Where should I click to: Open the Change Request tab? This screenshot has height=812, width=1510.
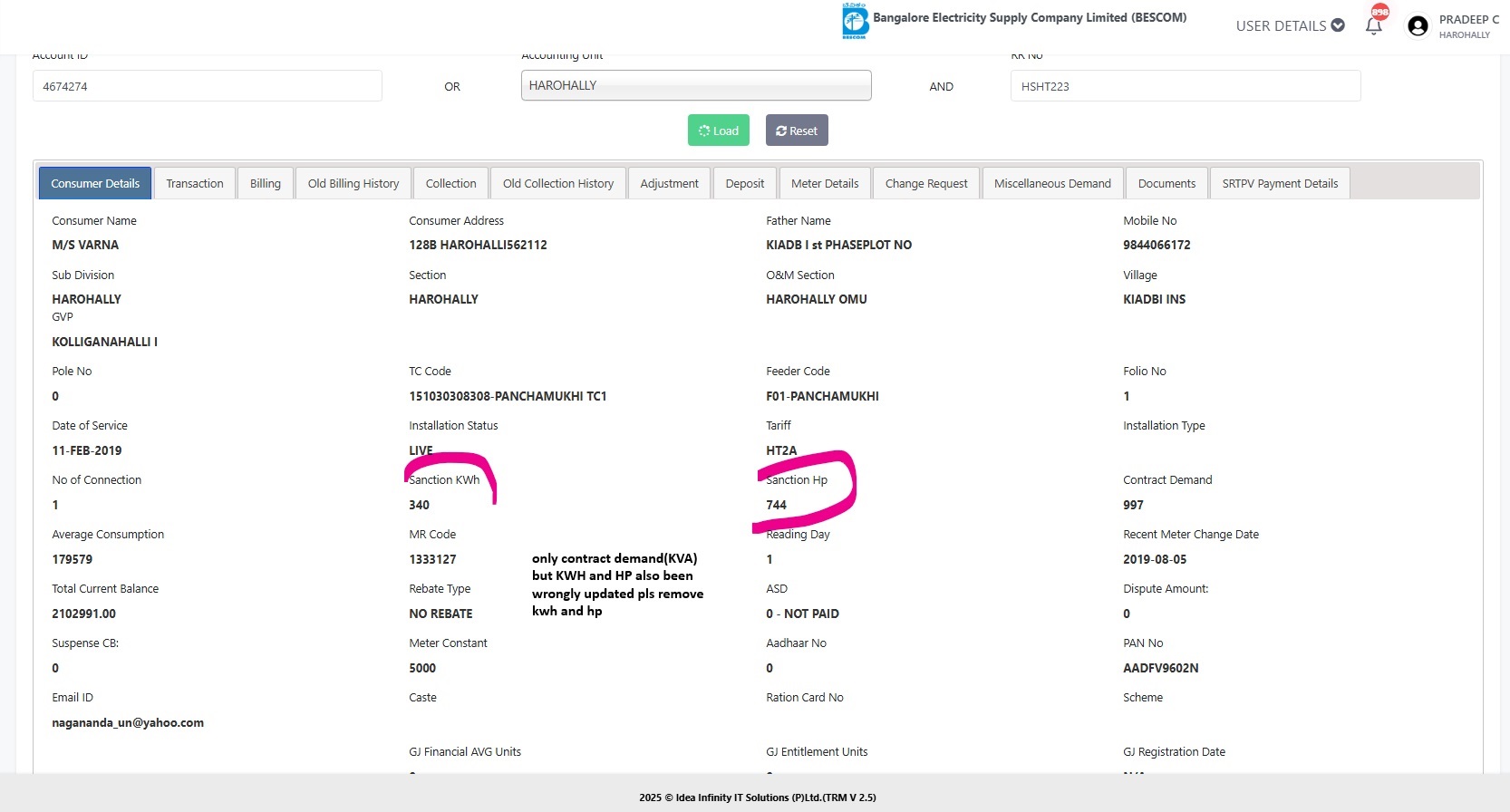[x=926, y=183]
